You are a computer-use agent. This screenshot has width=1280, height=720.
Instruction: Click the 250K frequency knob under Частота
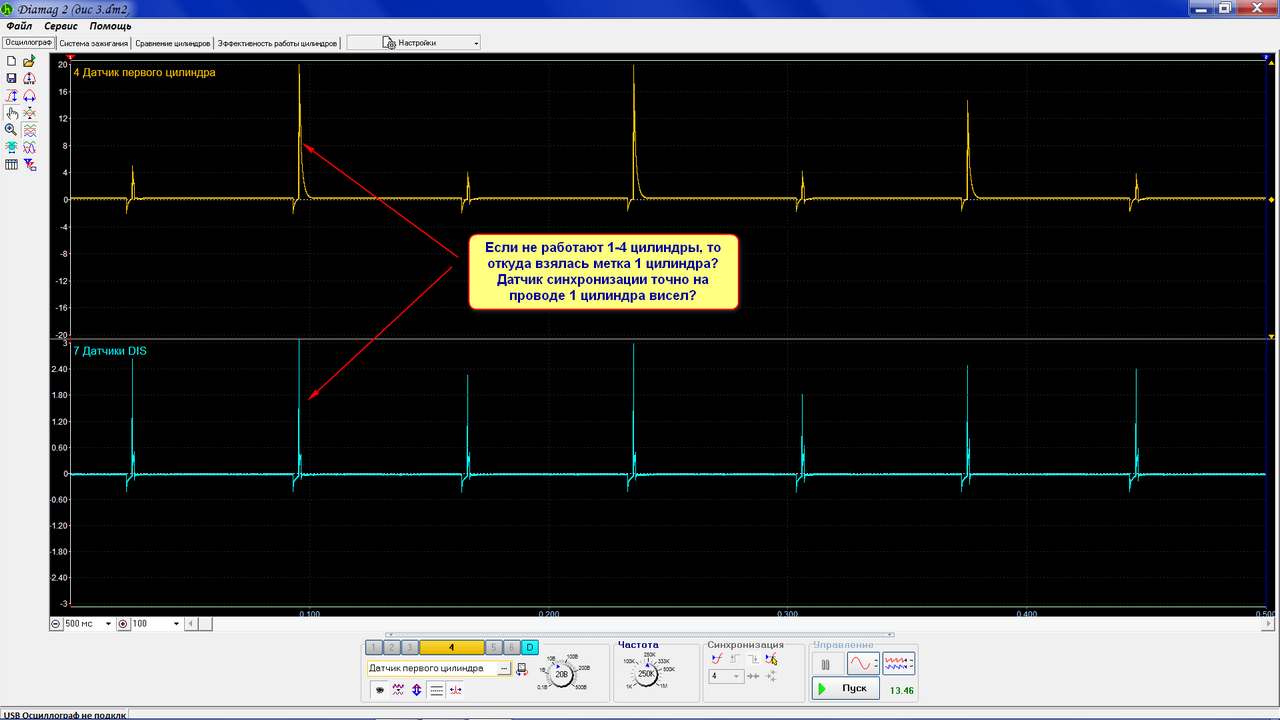click(647, 673)
